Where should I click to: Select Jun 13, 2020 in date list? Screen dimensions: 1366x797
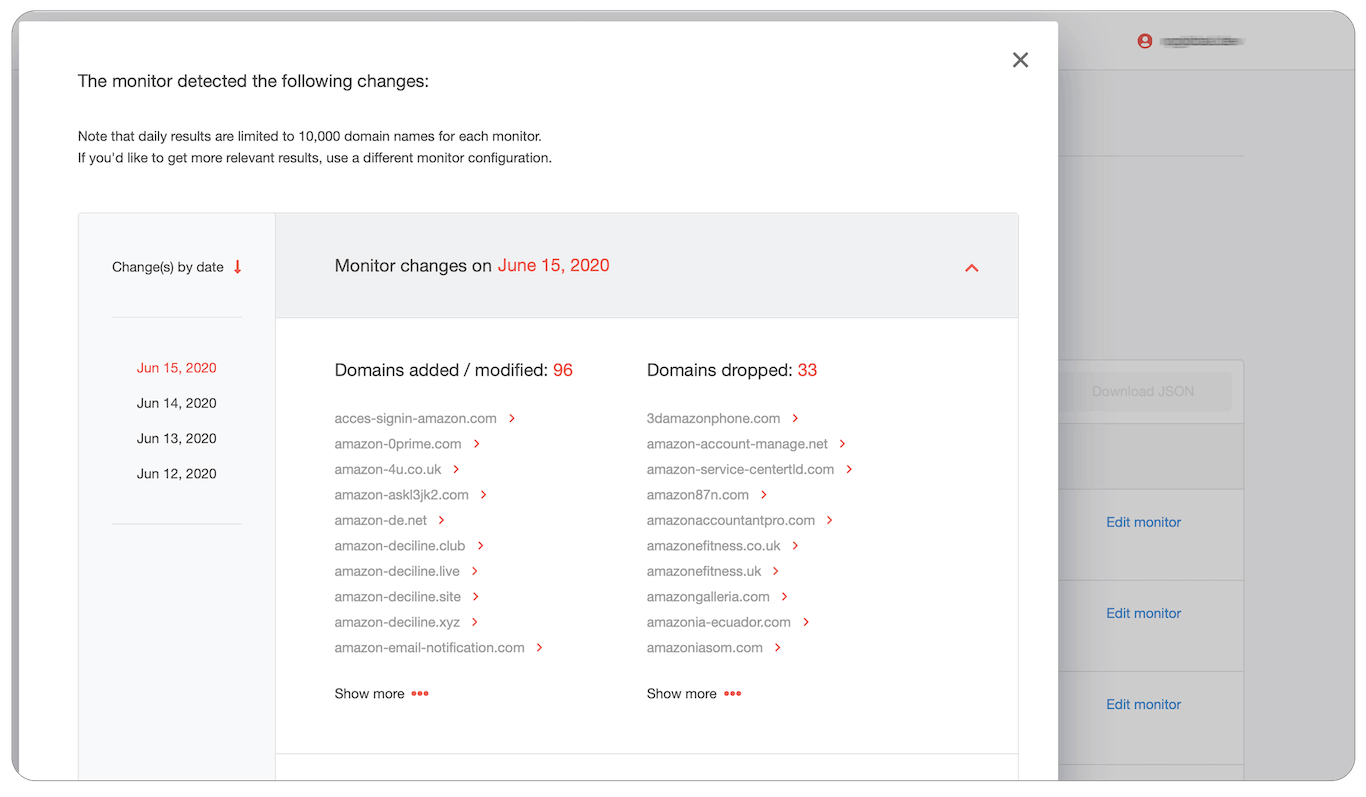(177, 438)
